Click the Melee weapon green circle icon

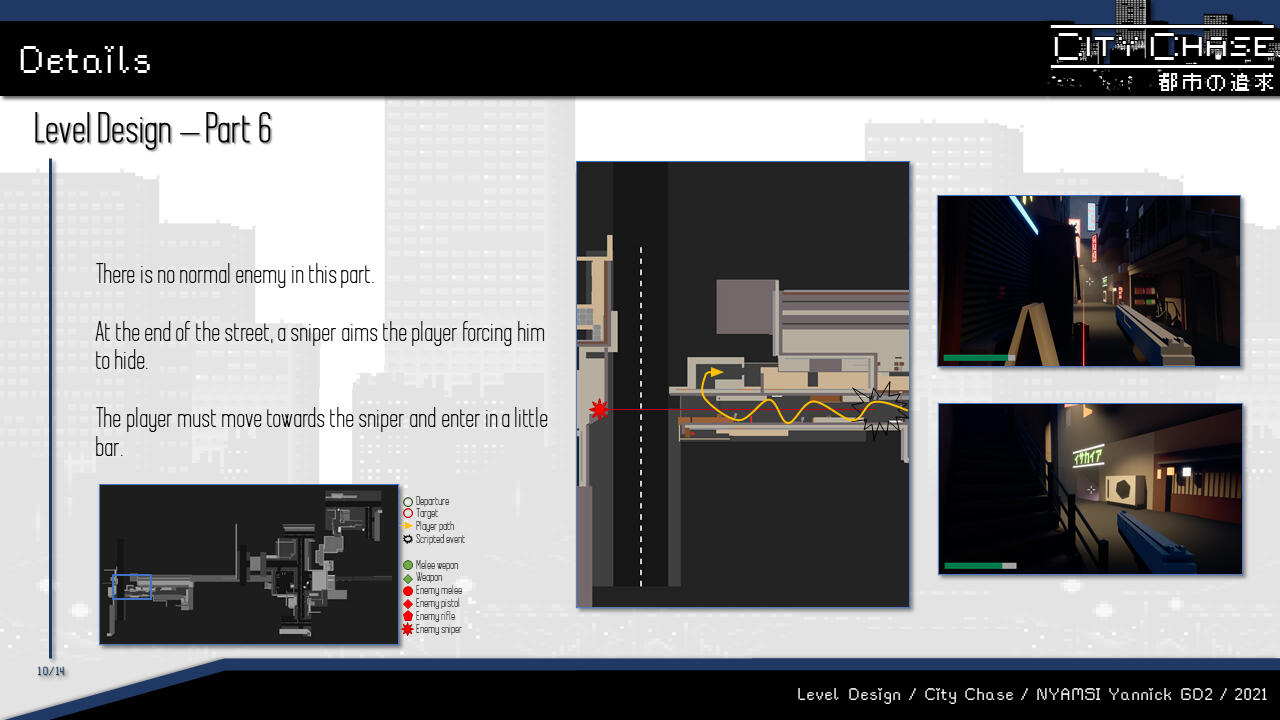click(408, 566)
